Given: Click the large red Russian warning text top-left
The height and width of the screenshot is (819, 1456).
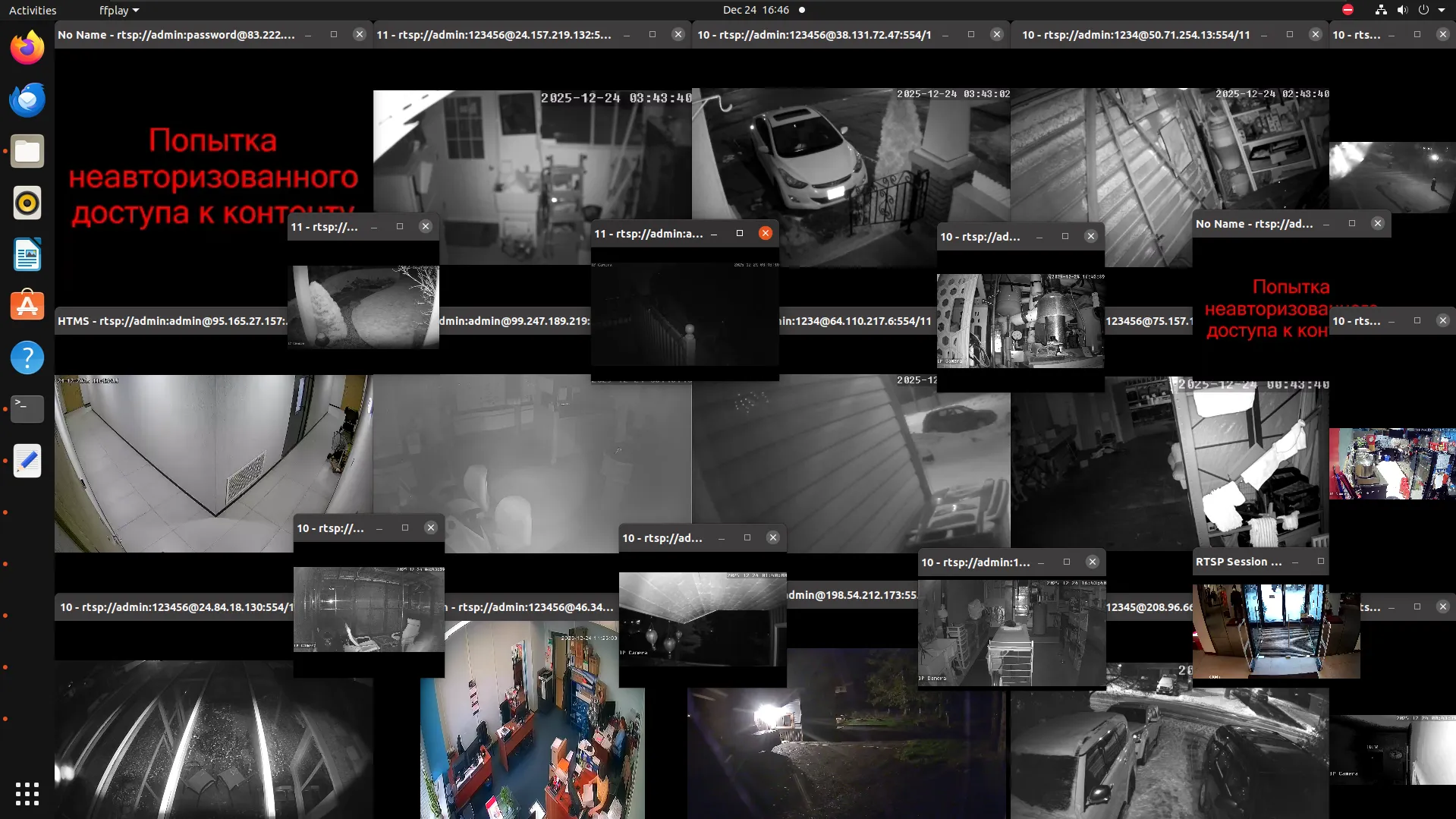Looking at the screenshot, I should point(213,176).
